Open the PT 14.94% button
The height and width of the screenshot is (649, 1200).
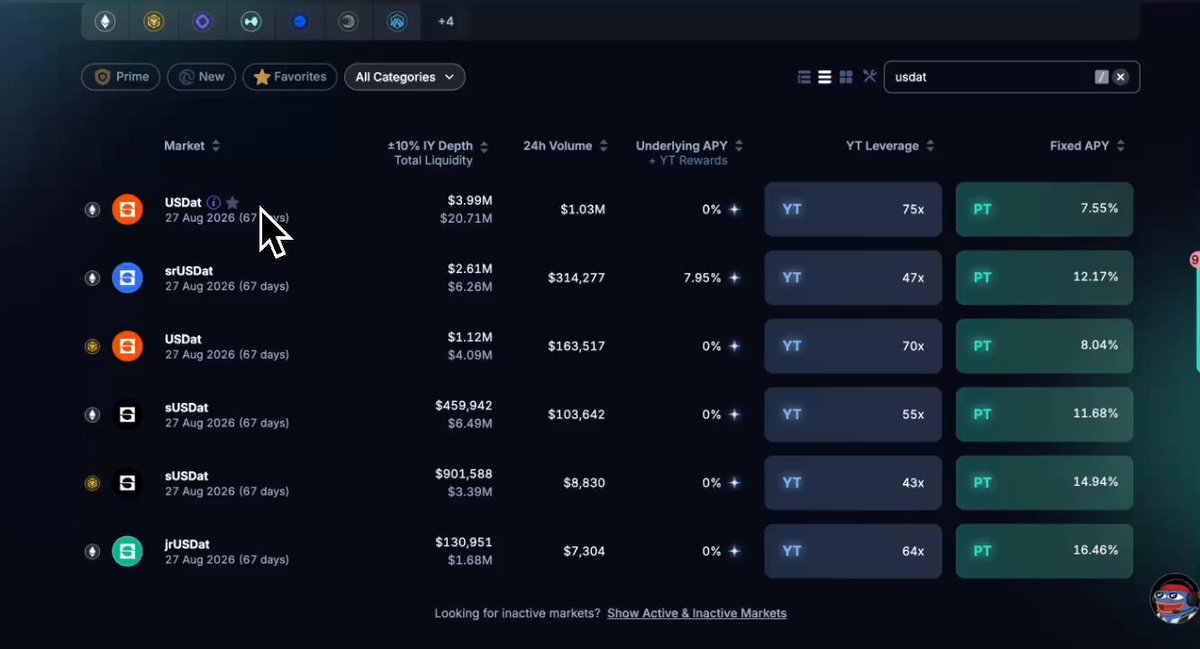pos(1044,482)
